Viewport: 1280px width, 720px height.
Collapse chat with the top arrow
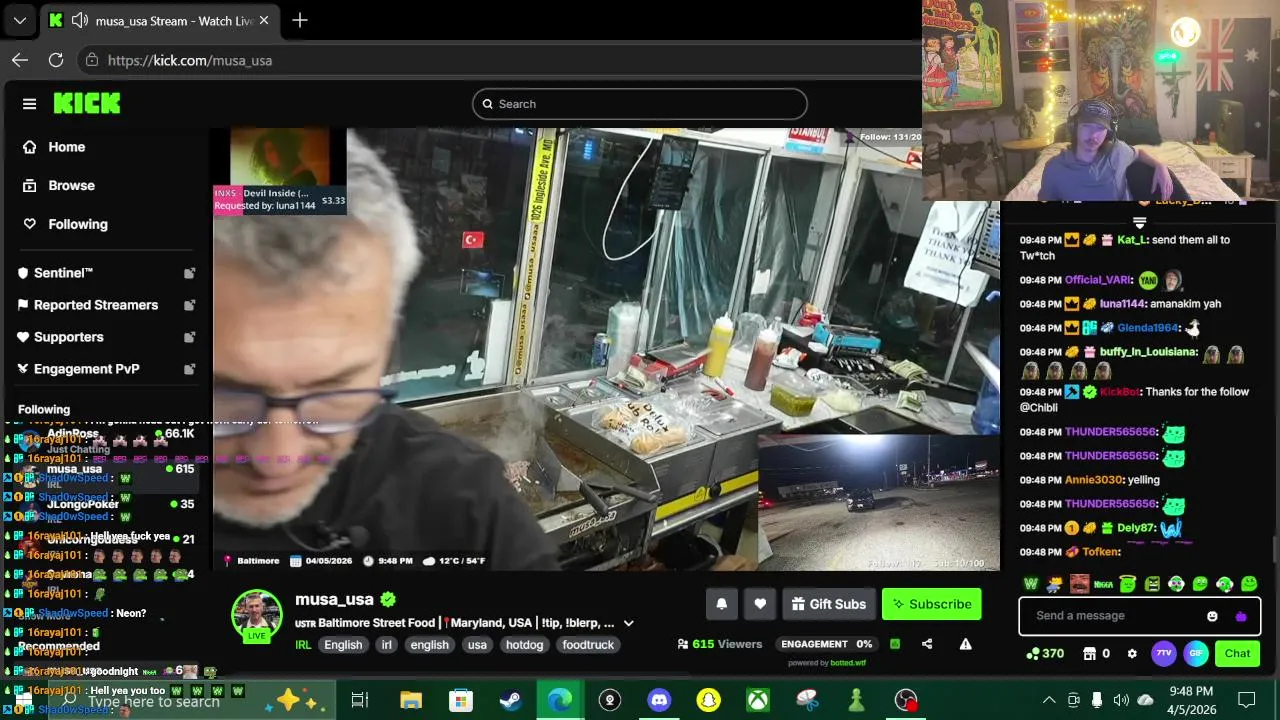coord(1139,222)
